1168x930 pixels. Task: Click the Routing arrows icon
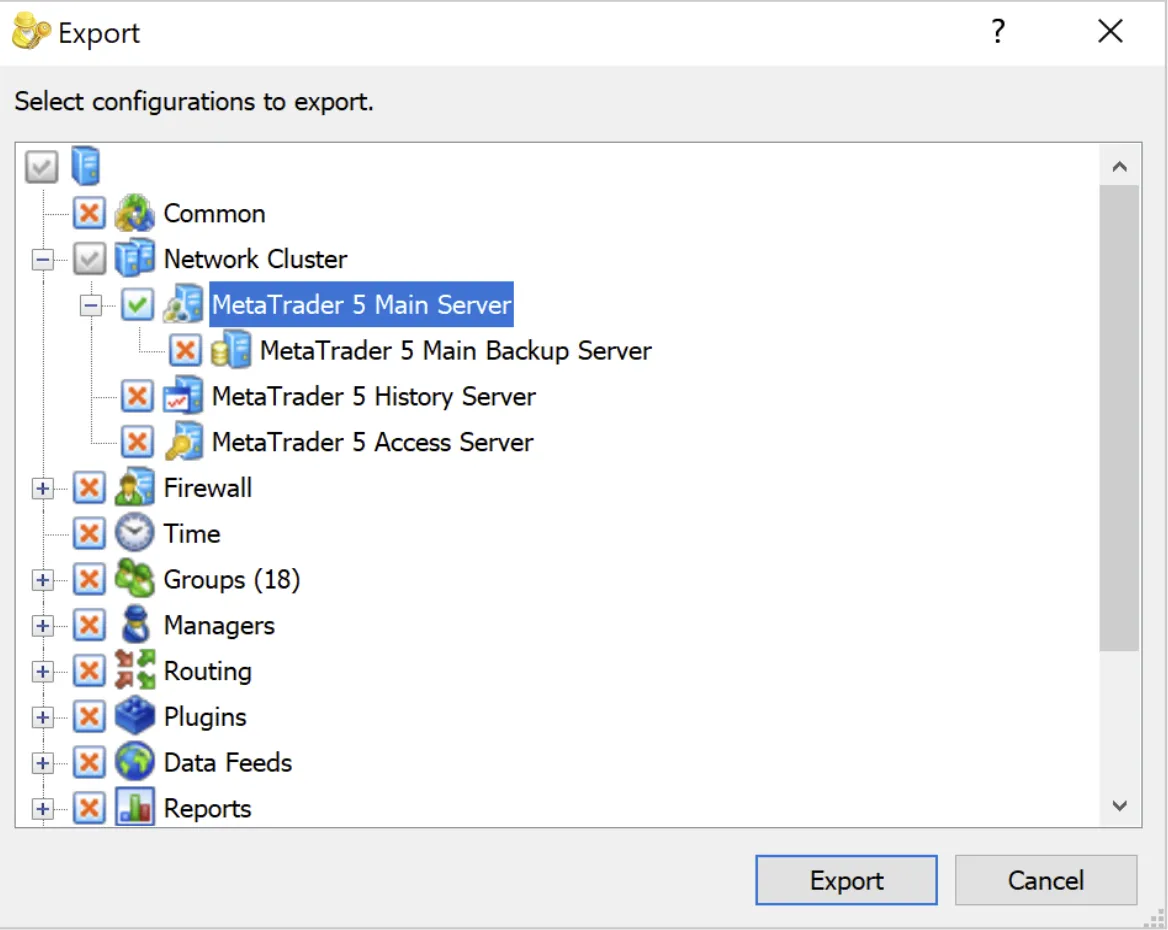[x=135, y=671]
